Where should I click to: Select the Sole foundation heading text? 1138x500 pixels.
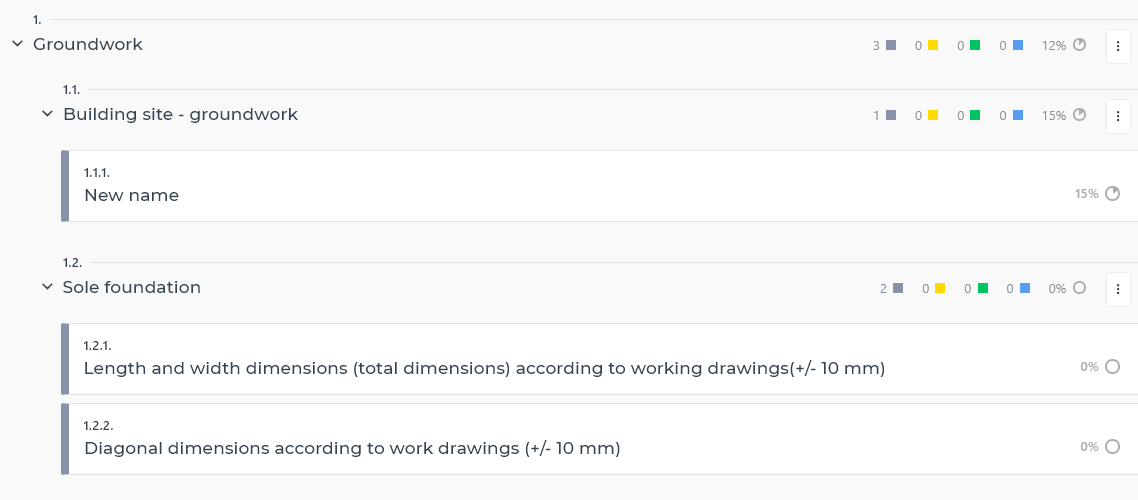(131, 287)
